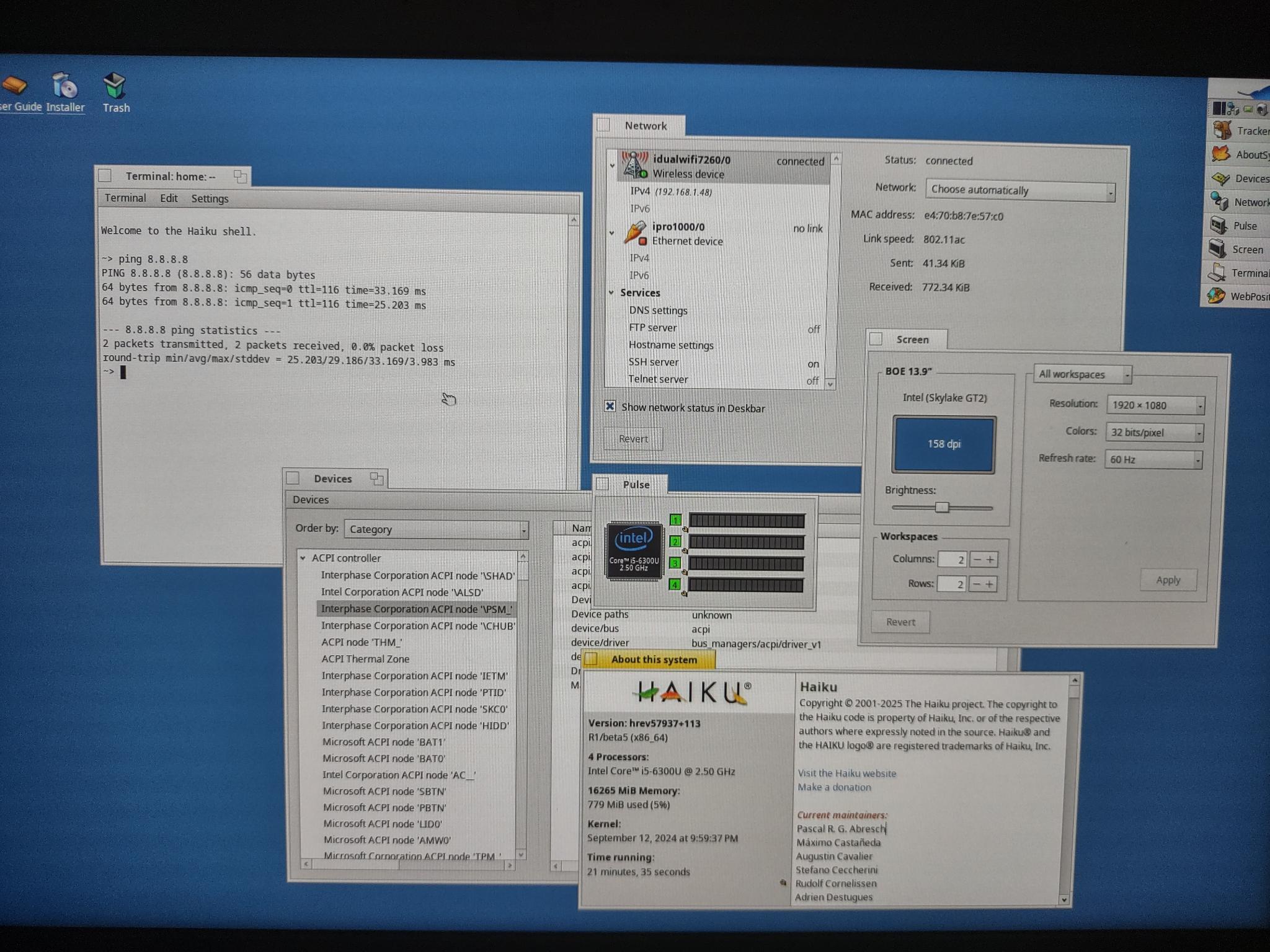The height and width of the screenshot is (952, 1270).
Task: Open the Edit menu in Terminal
Action: tap(168, 198)
